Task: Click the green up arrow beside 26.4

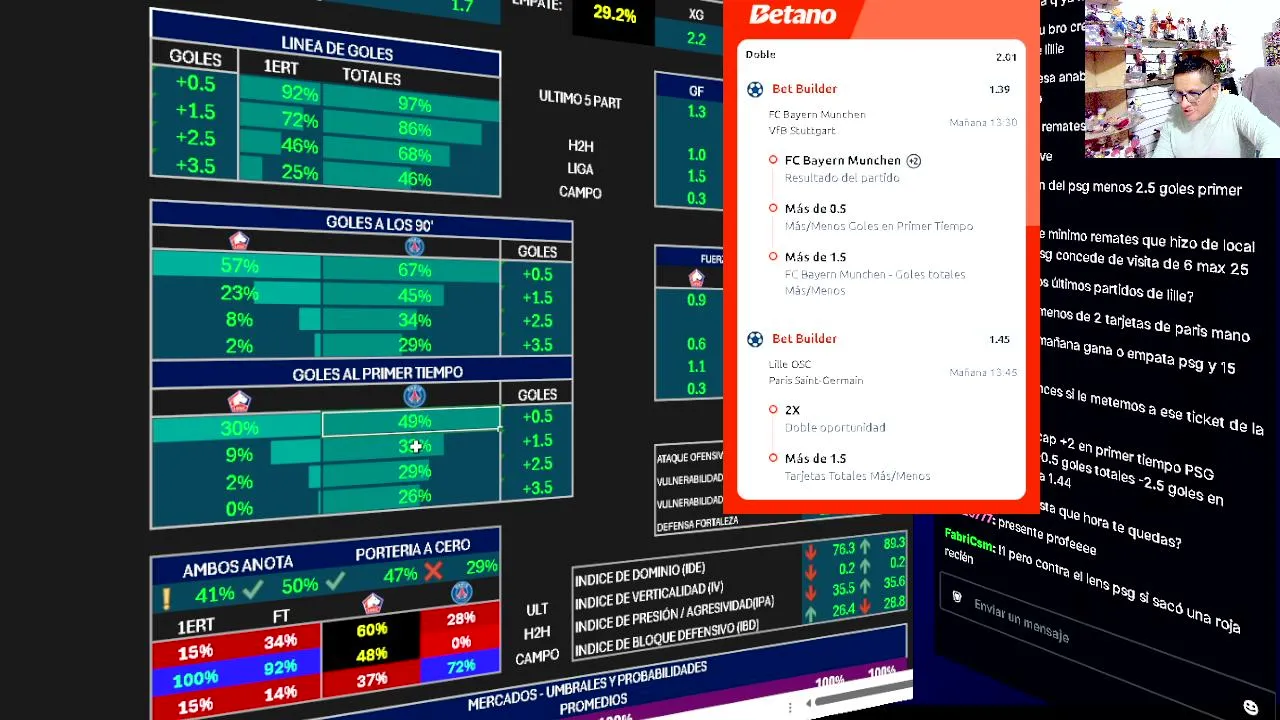Action: (x=810, y=612)
